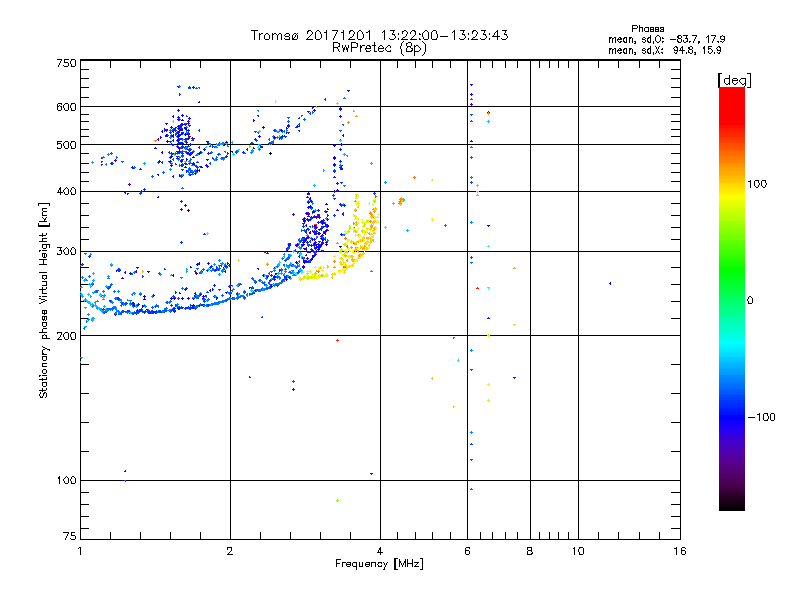Click the y-axis tick label '300'
Screen dimensions: 800x600
coord(66,251)
